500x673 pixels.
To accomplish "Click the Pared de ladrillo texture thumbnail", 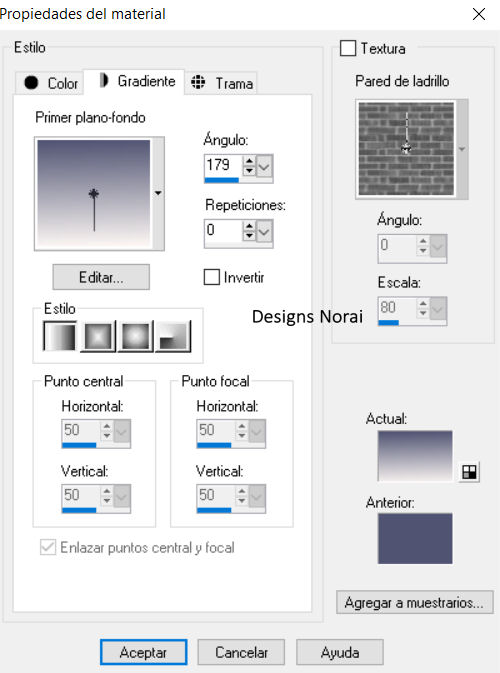I will coord(406,149).
